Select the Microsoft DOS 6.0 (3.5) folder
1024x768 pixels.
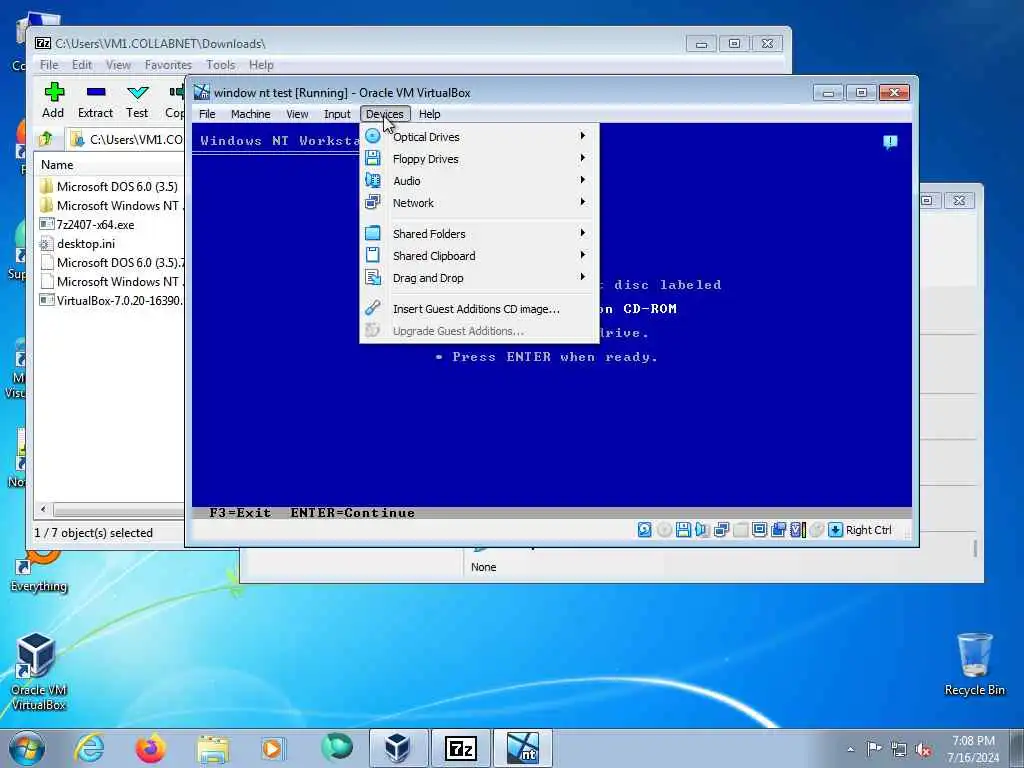(x=109, y=186)
